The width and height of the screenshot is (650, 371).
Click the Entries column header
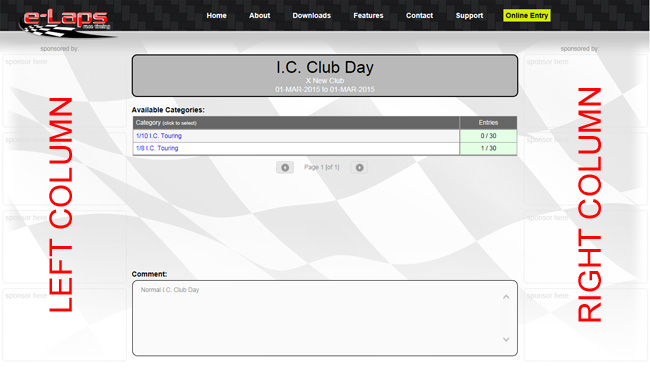[x=488, y=123]
